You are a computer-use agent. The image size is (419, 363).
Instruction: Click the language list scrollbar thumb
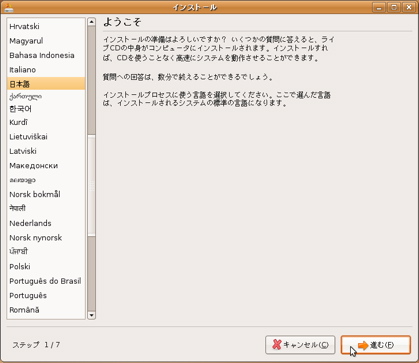(x=91, y=185)
